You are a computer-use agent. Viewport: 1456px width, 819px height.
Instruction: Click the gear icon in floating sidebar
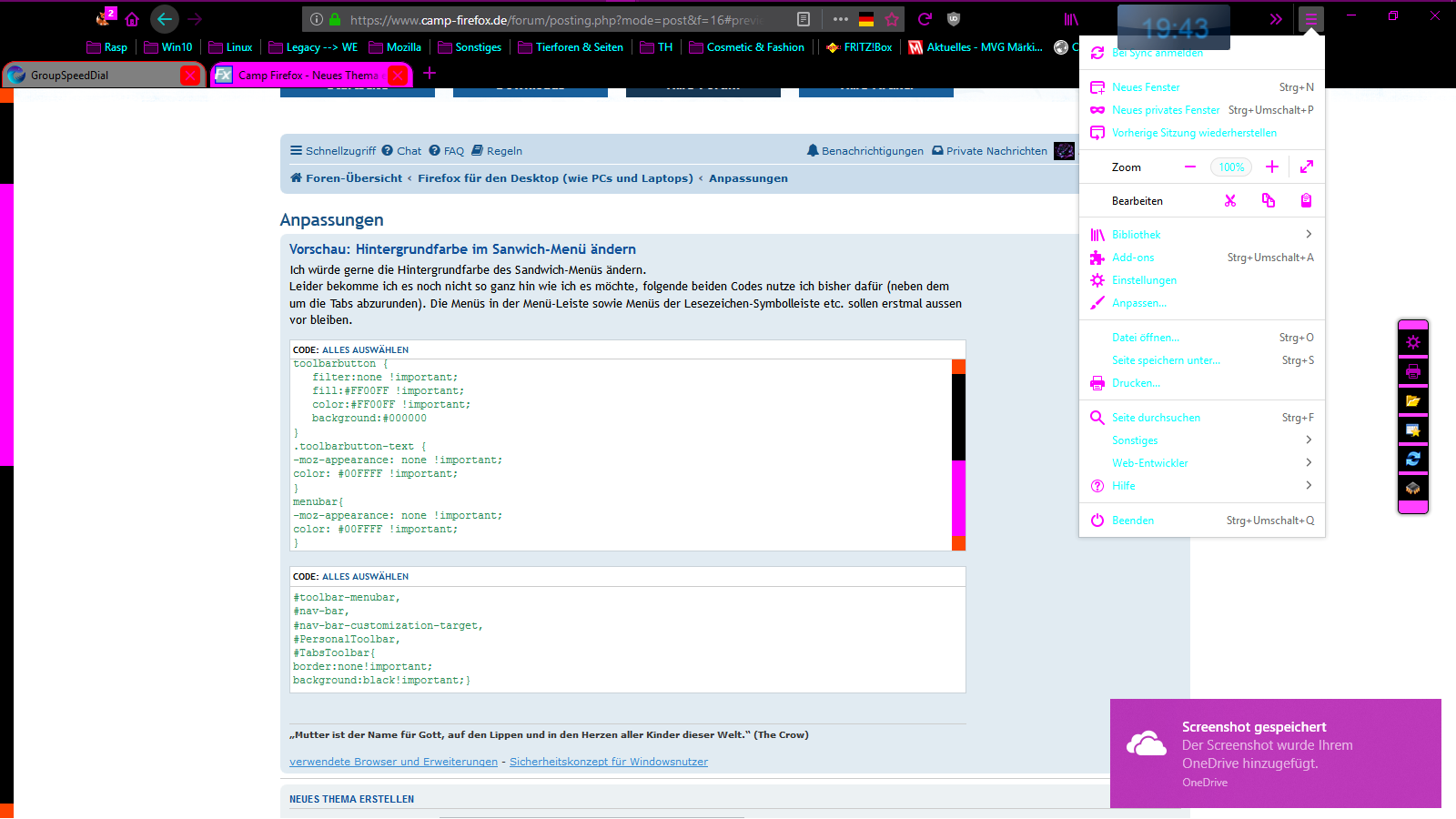1412,342
